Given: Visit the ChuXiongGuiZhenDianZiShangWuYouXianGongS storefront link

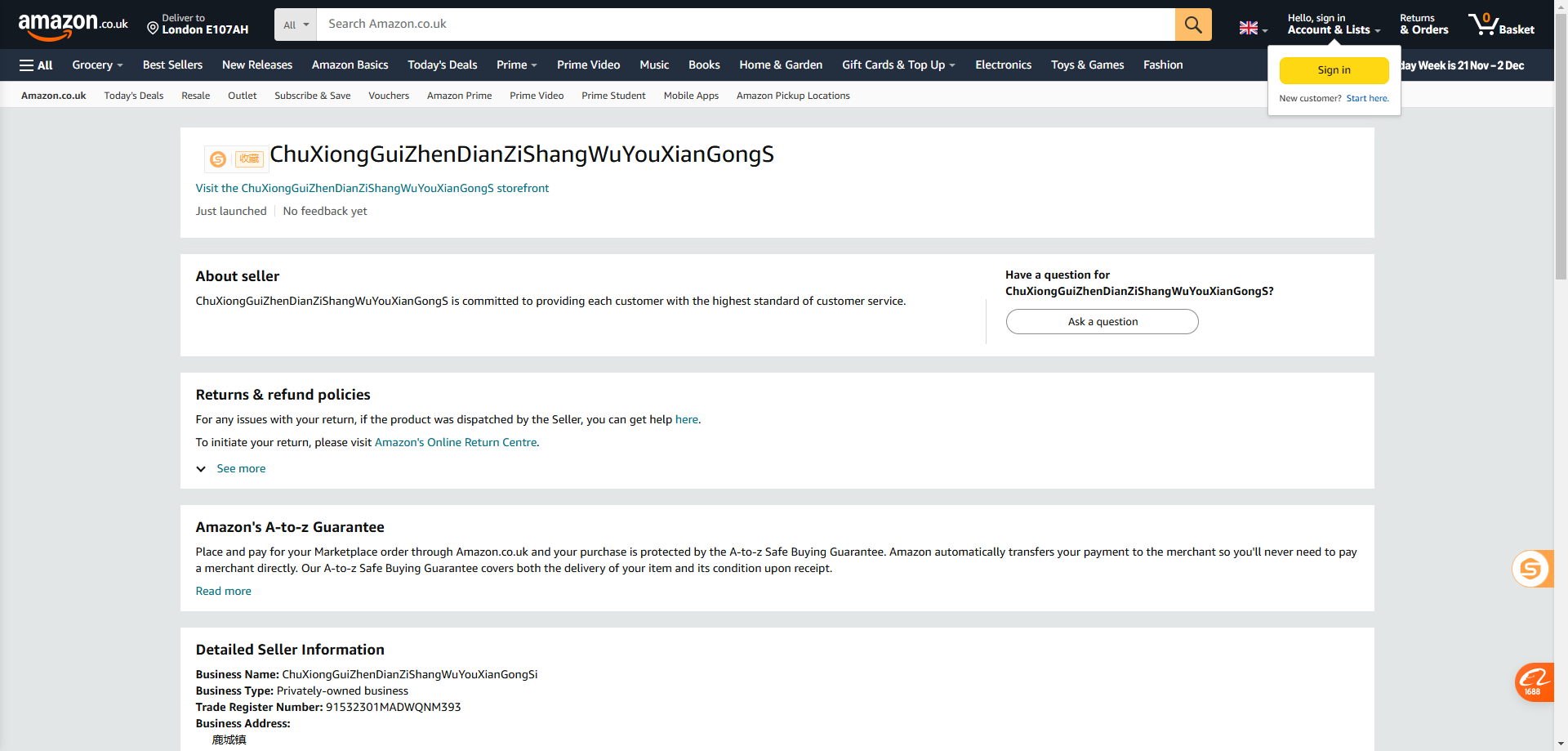Looking at the screenshot, I should click(x=372, y=189).
